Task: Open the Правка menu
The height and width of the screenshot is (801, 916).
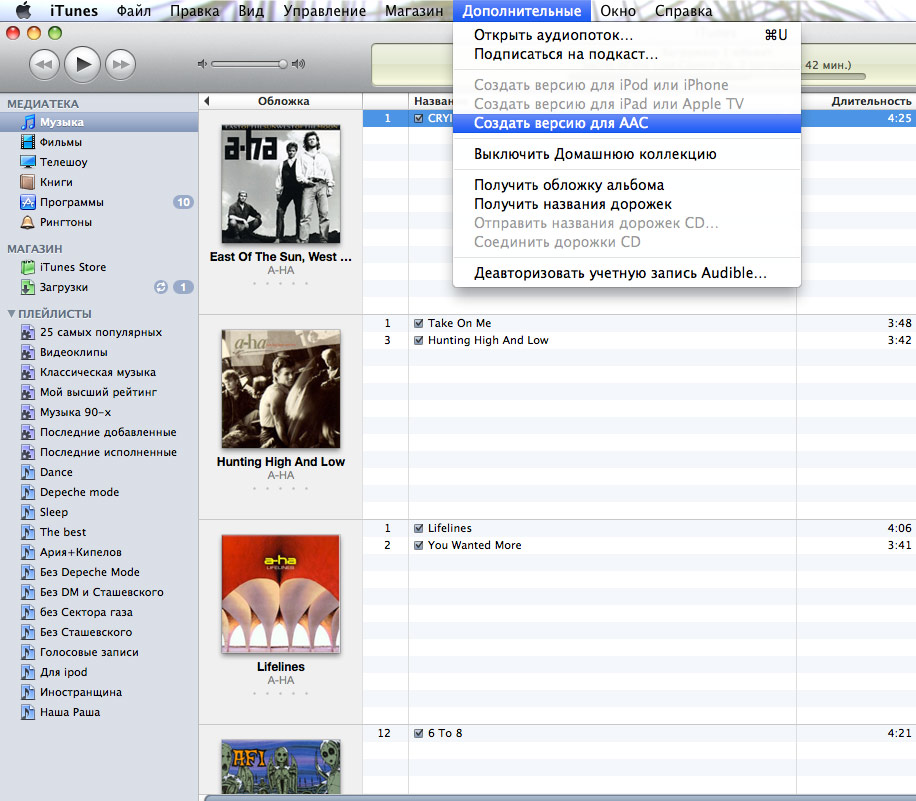Action: pyautogui.click(x=195, y=11)
